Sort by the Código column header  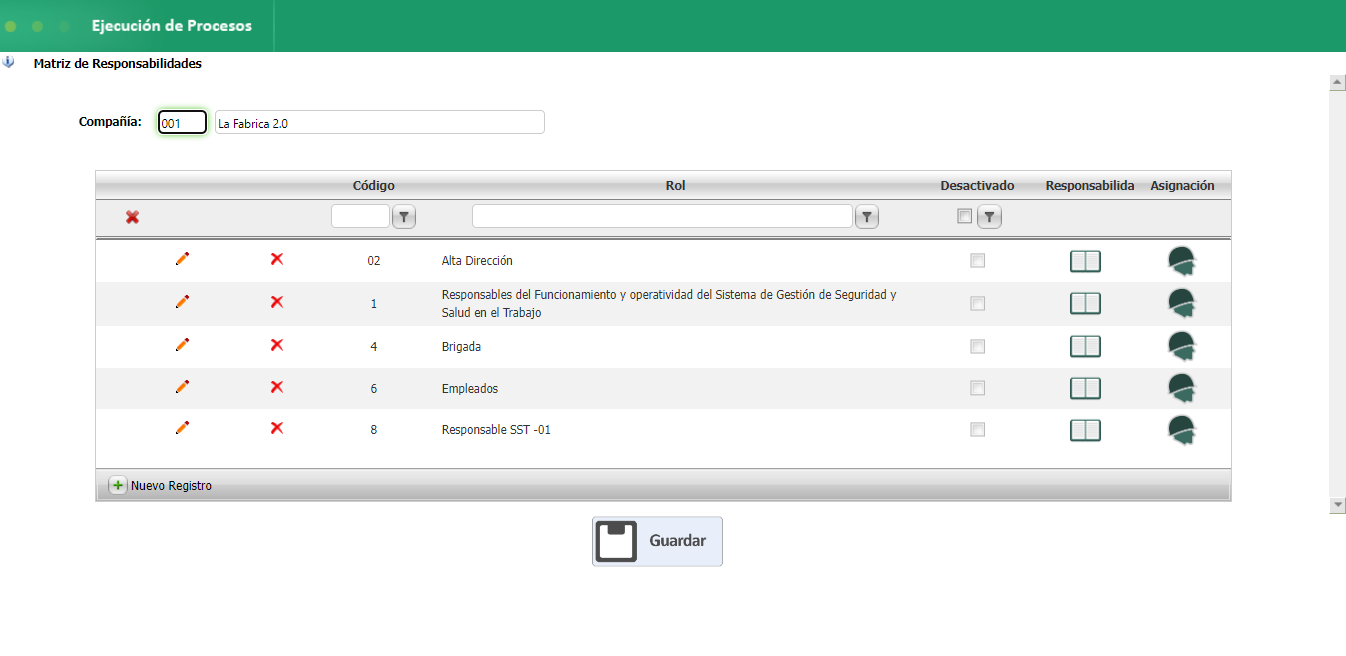(x=374, y=185)
